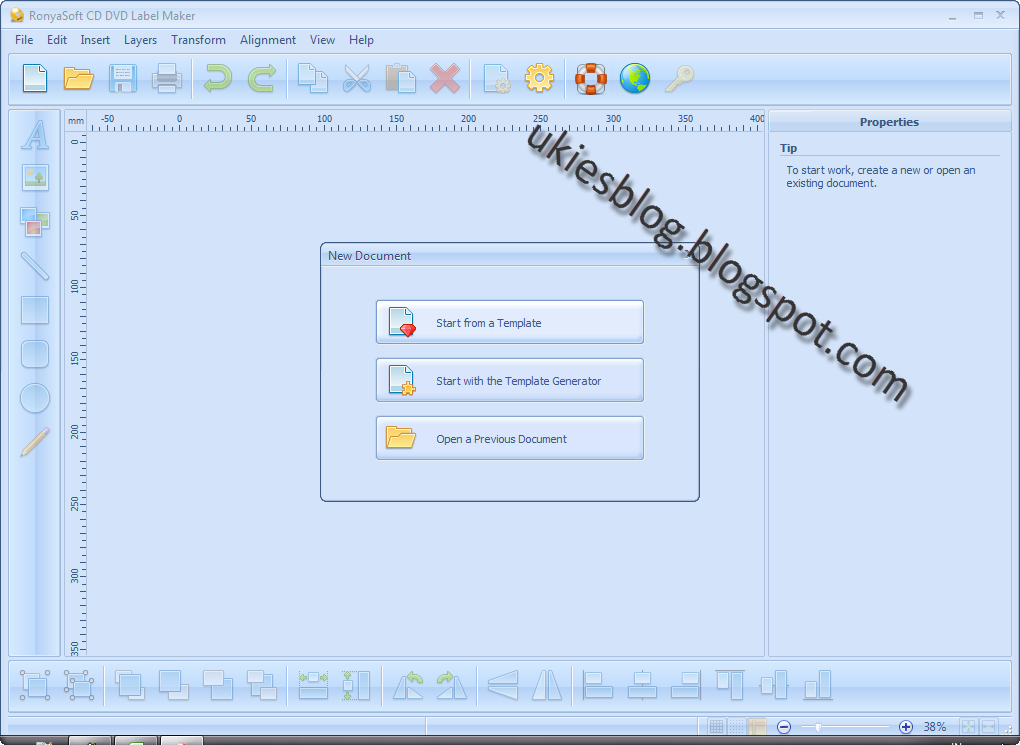Toggle grid visibility in the status bar
The image size is (1020, 745).
718,726
